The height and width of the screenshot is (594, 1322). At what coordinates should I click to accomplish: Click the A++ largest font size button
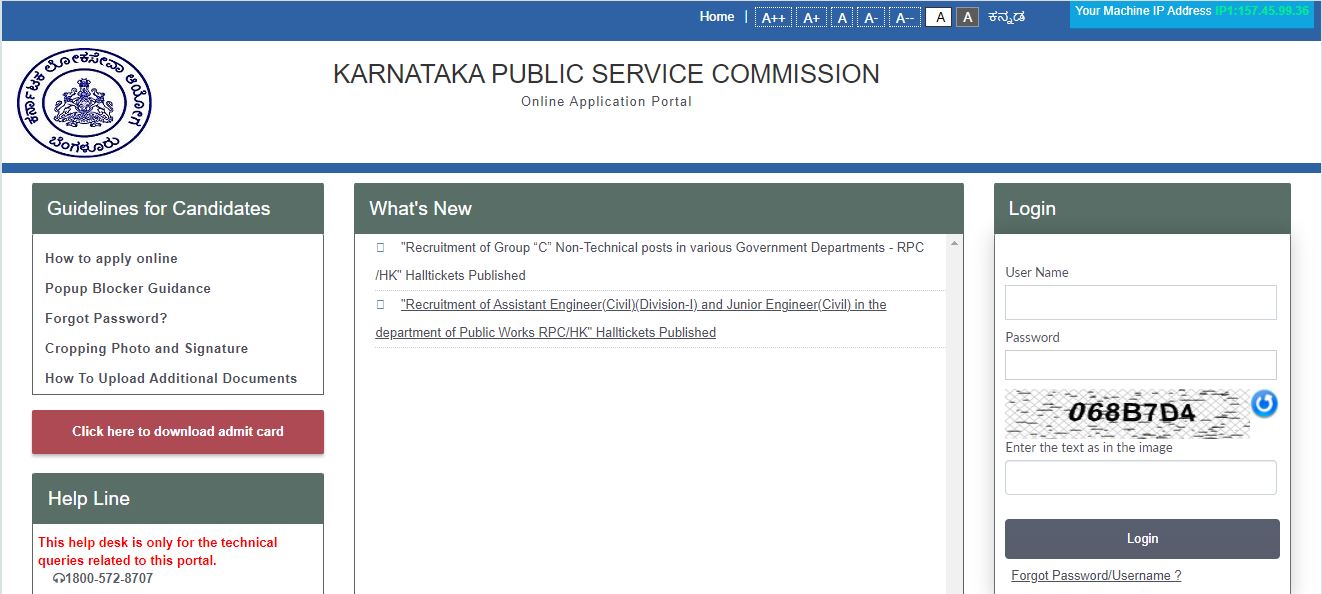pos(773,18)
